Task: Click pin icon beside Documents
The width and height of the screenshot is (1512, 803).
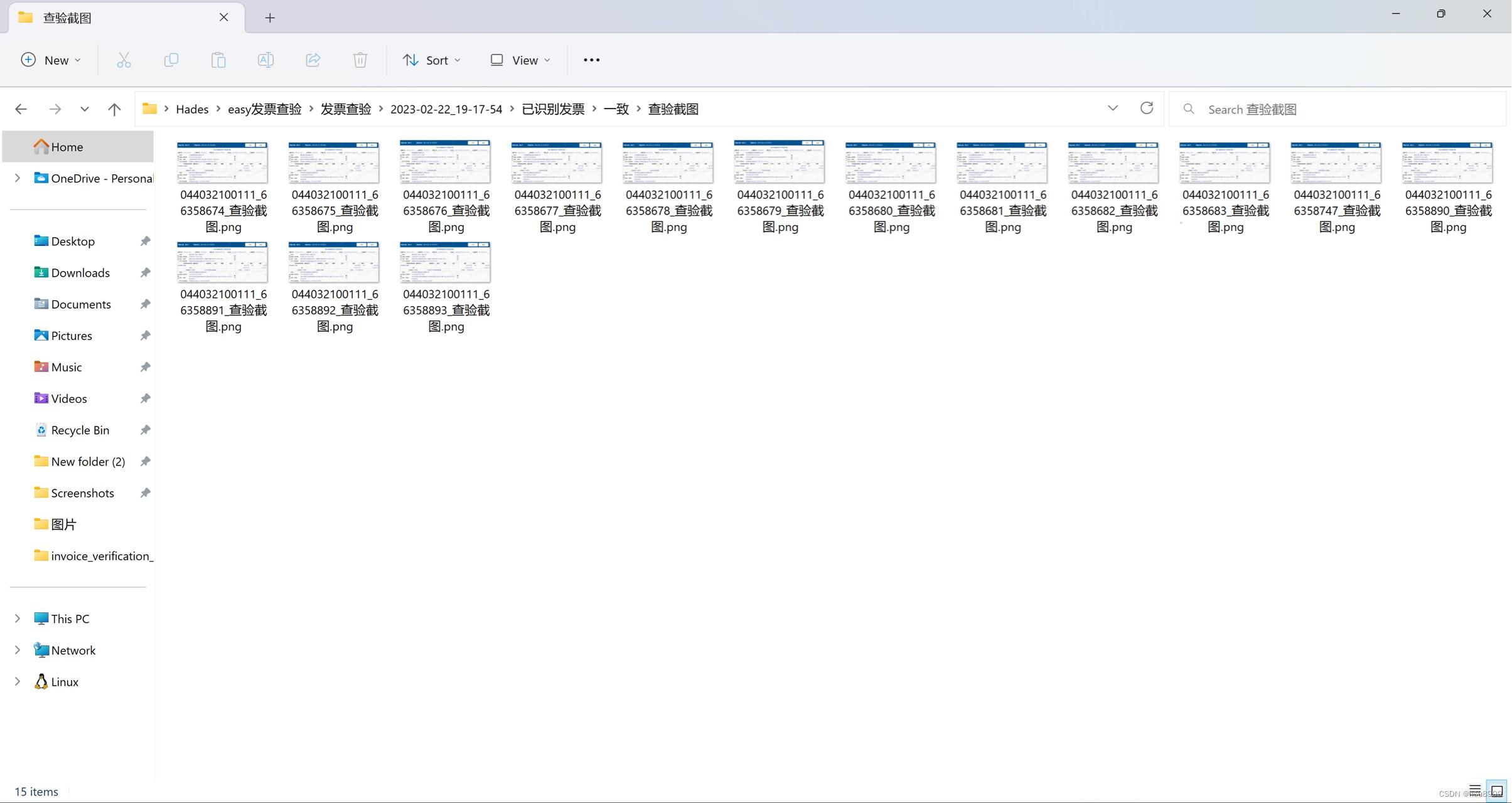Action: point(145,304)
